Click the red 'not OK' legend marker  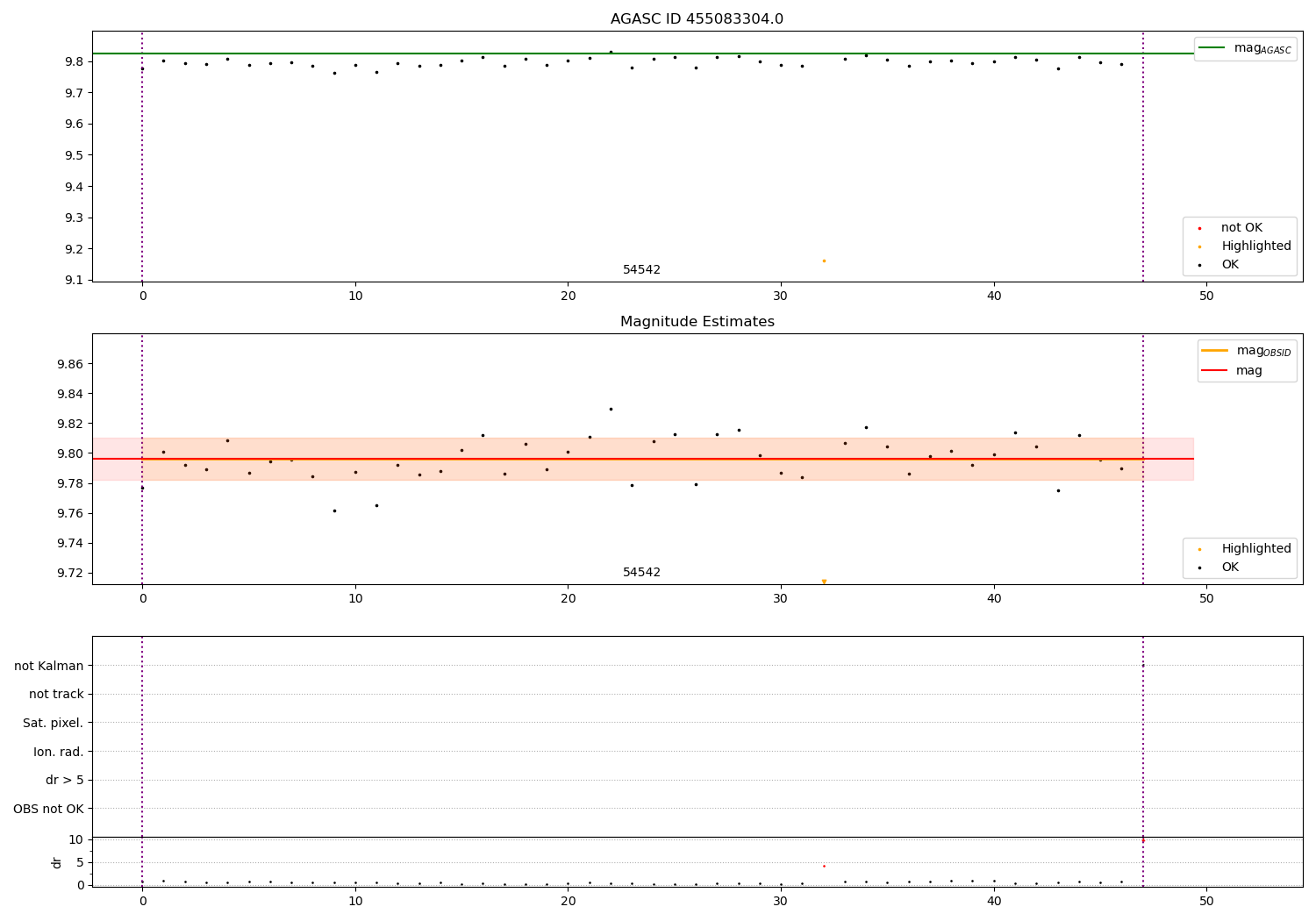click(1199, 228)
